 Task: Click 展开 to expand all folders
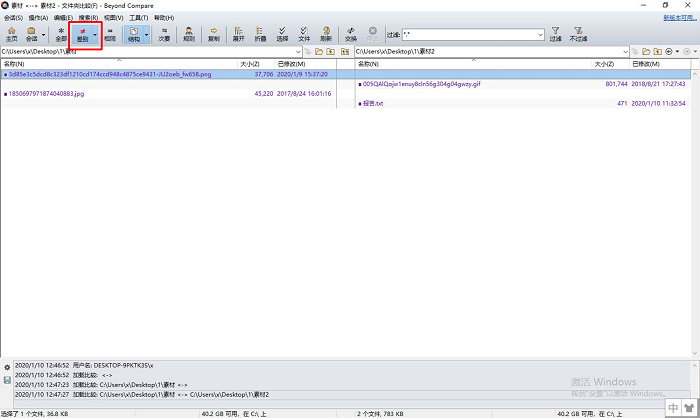238,34
